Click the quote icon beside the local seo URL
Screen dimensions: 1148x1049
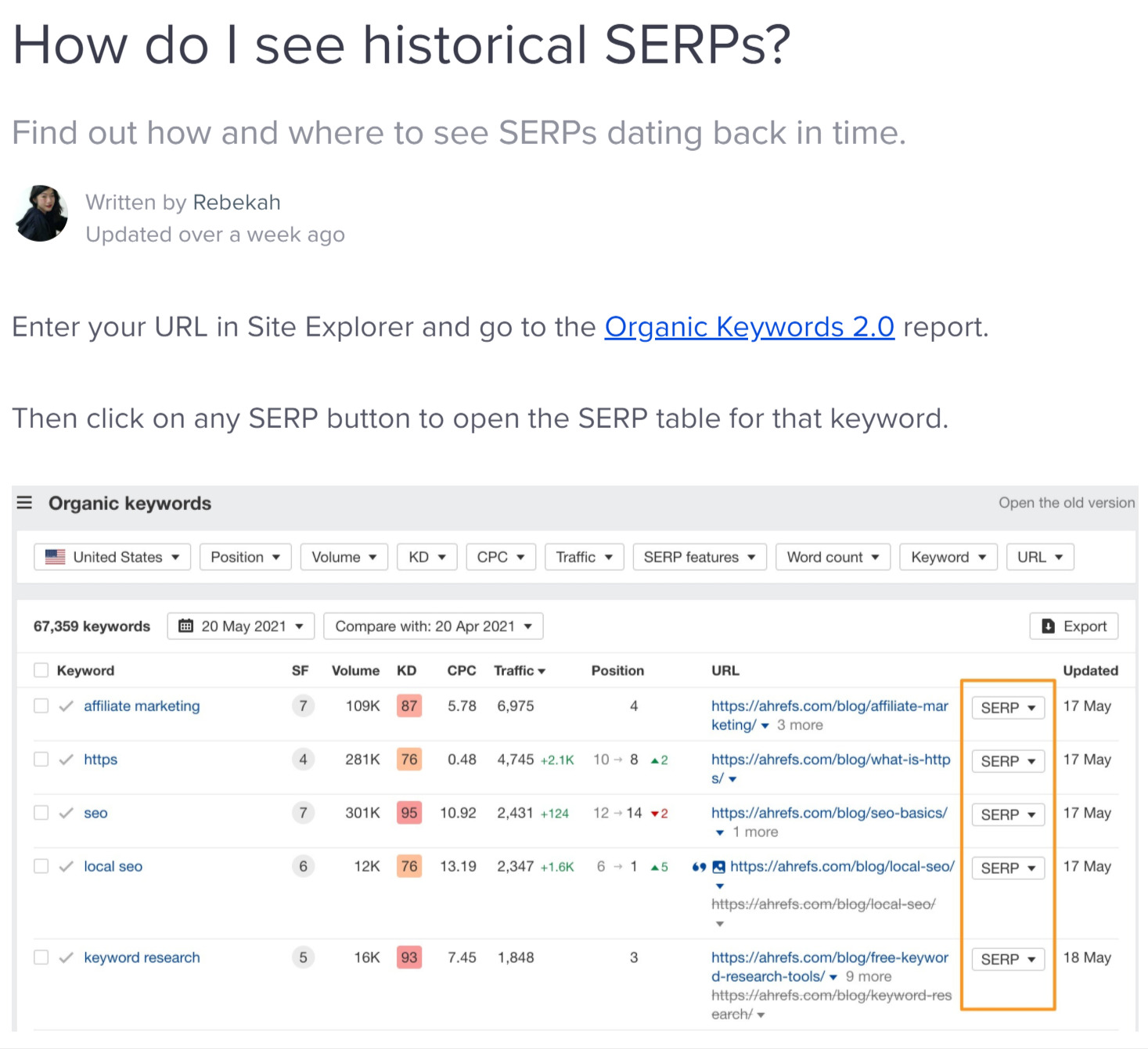click(x=699, y=866)
